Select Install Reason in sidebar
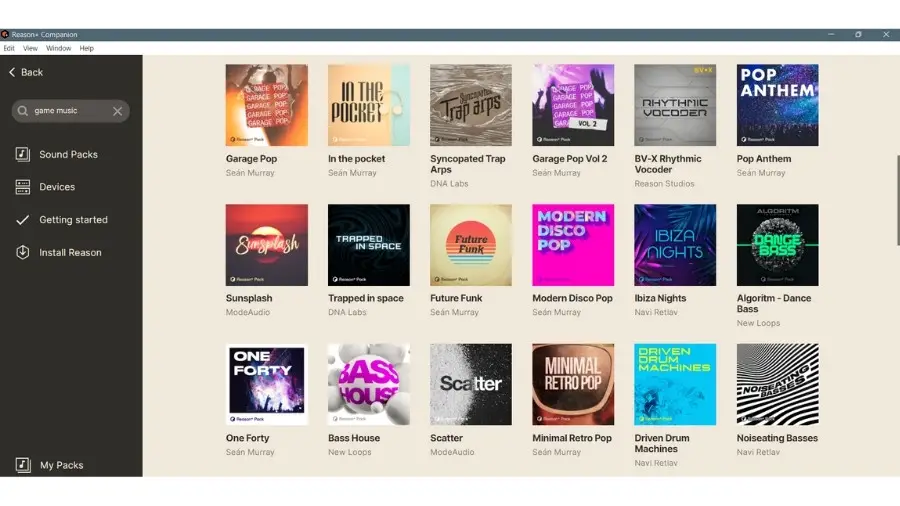Image resolution: width=900 pixels, height=506 pixels. tap(70, 252)
